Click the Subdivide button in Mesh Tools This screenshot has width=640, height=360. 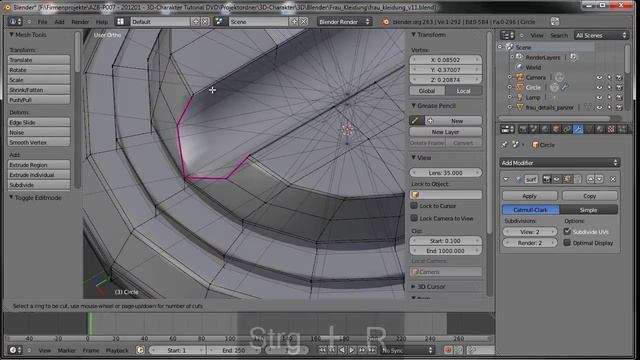click(x=39, y=185)
